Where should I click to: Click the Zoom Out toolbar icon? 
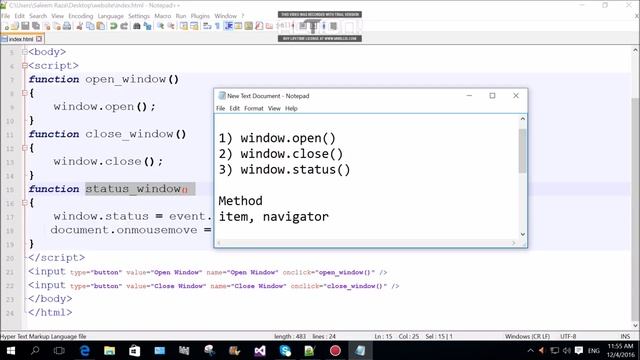[x=171, y=26]
